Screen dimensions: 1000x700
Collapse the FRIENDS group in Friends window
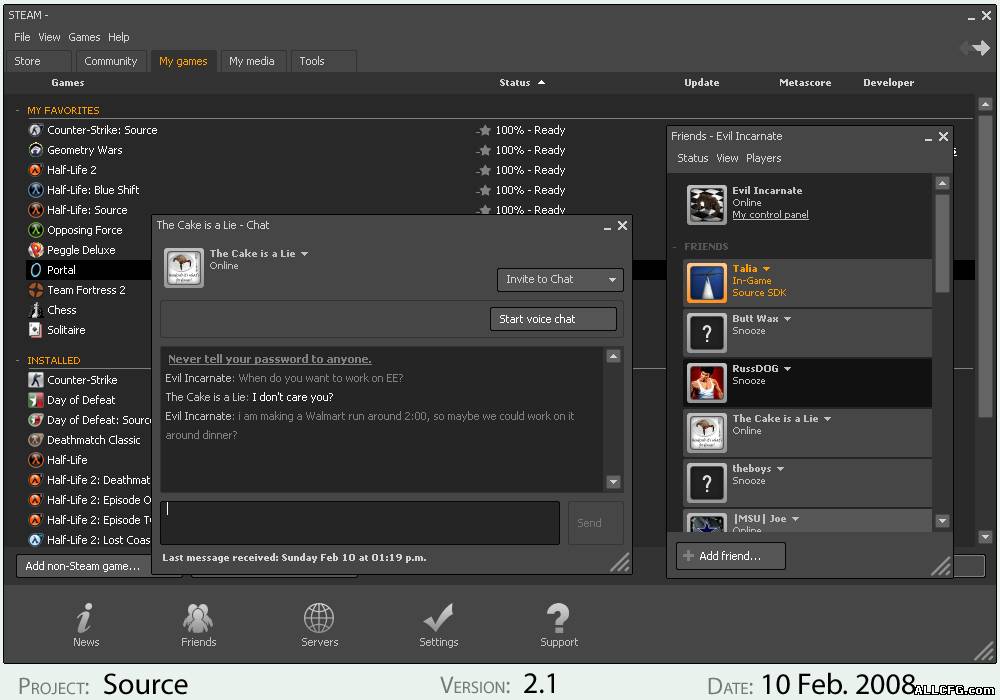pos(675,247)
